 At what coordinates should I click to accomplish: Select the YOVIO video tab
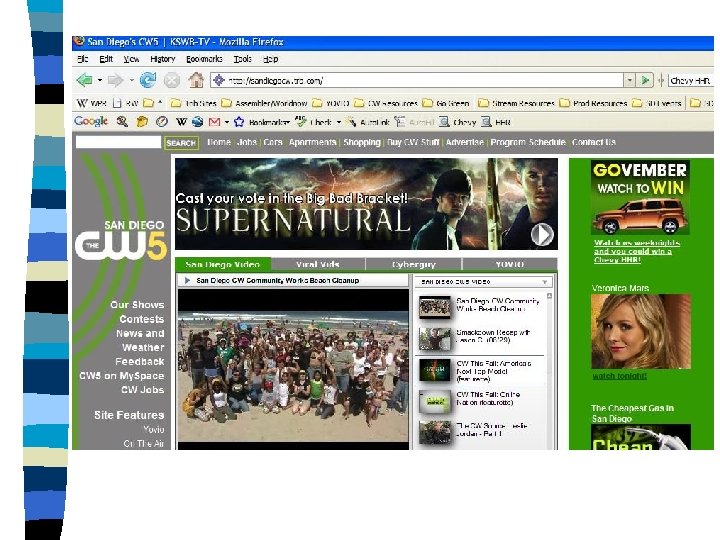pos(510,264)
